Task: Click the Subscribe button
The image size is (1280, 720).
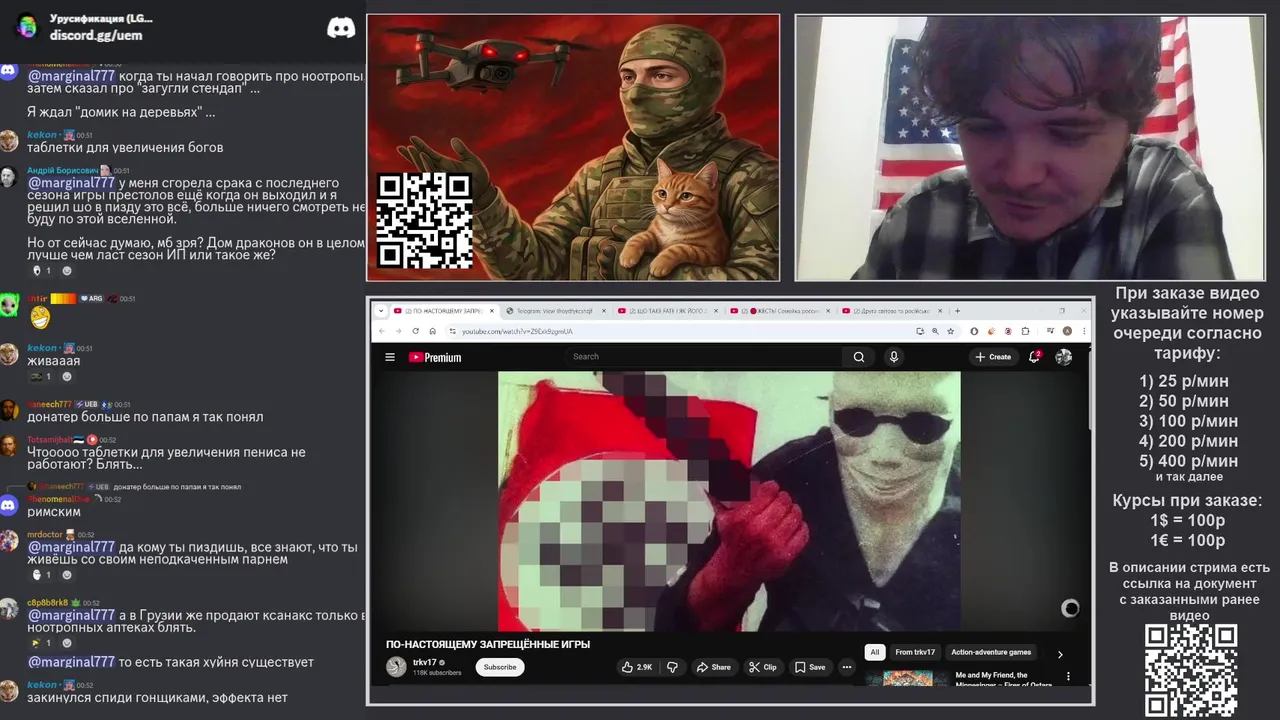Action: click(500, 667)
